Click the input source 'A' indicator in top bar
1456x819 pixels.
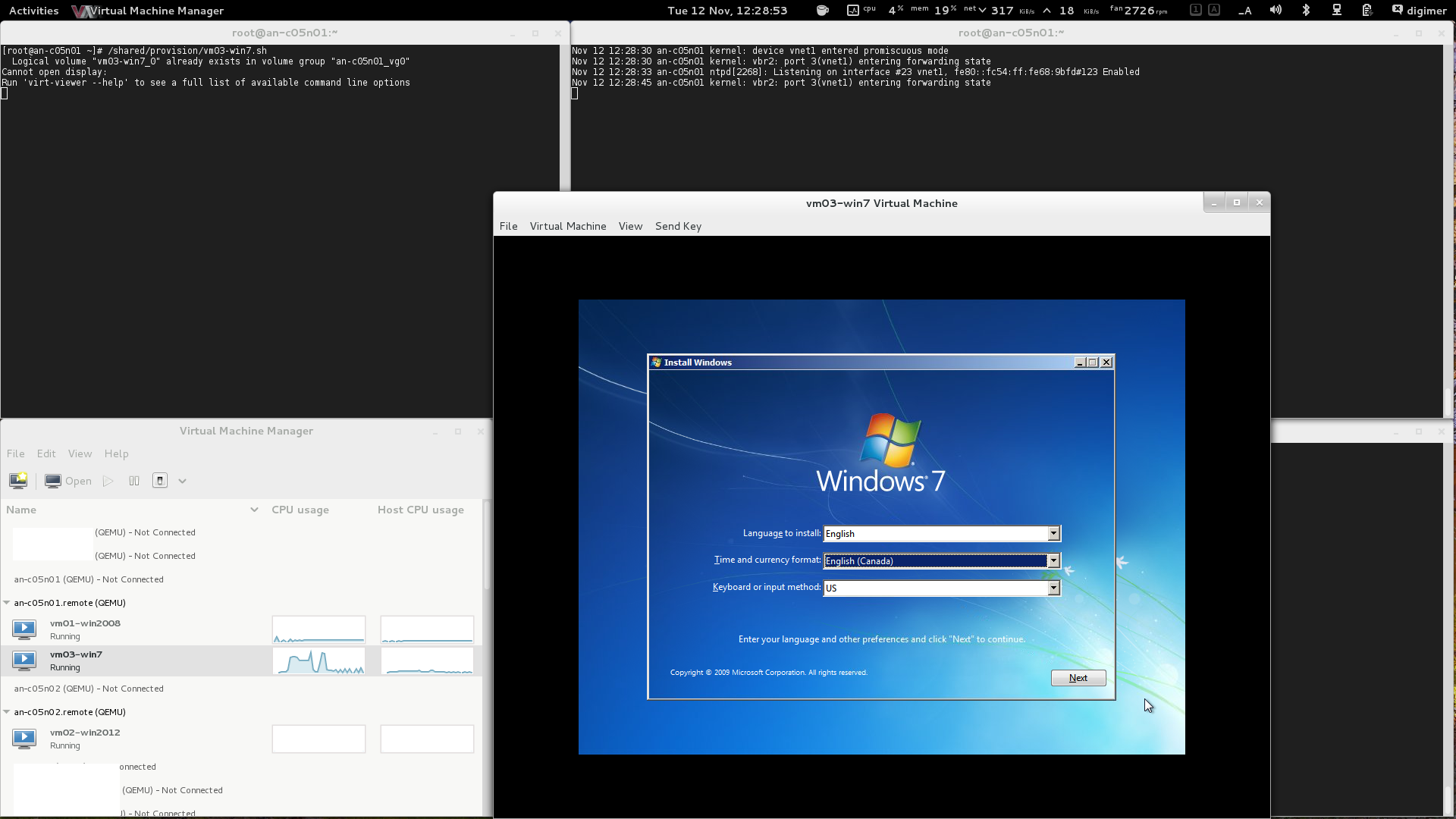[x=1214, y=10]
